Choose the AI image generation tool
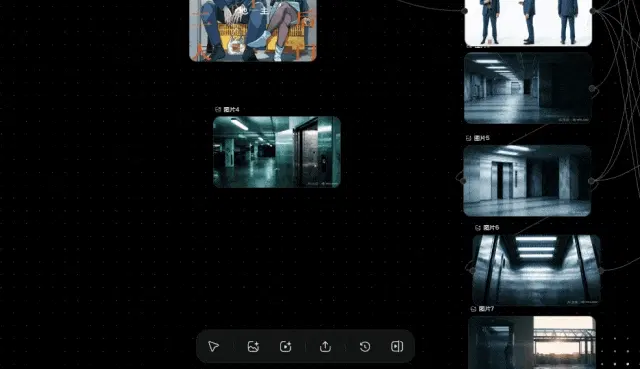The image size is (640, 369). (253, 347)
